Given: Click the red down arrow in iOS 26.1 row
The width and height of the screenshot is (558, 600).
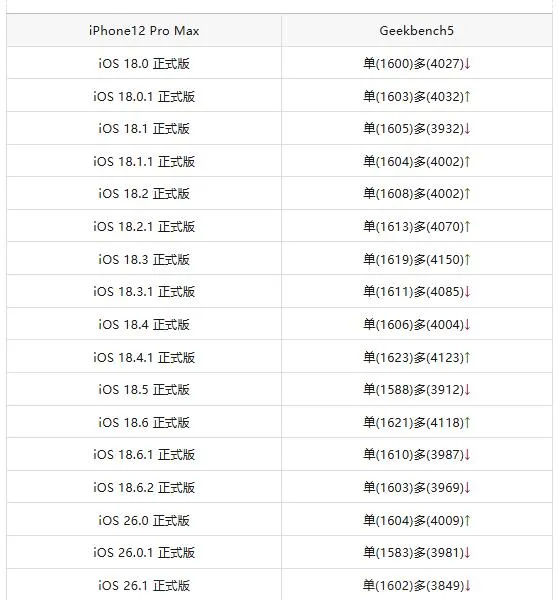Looking at the screenshot, I should click(467, 585).
